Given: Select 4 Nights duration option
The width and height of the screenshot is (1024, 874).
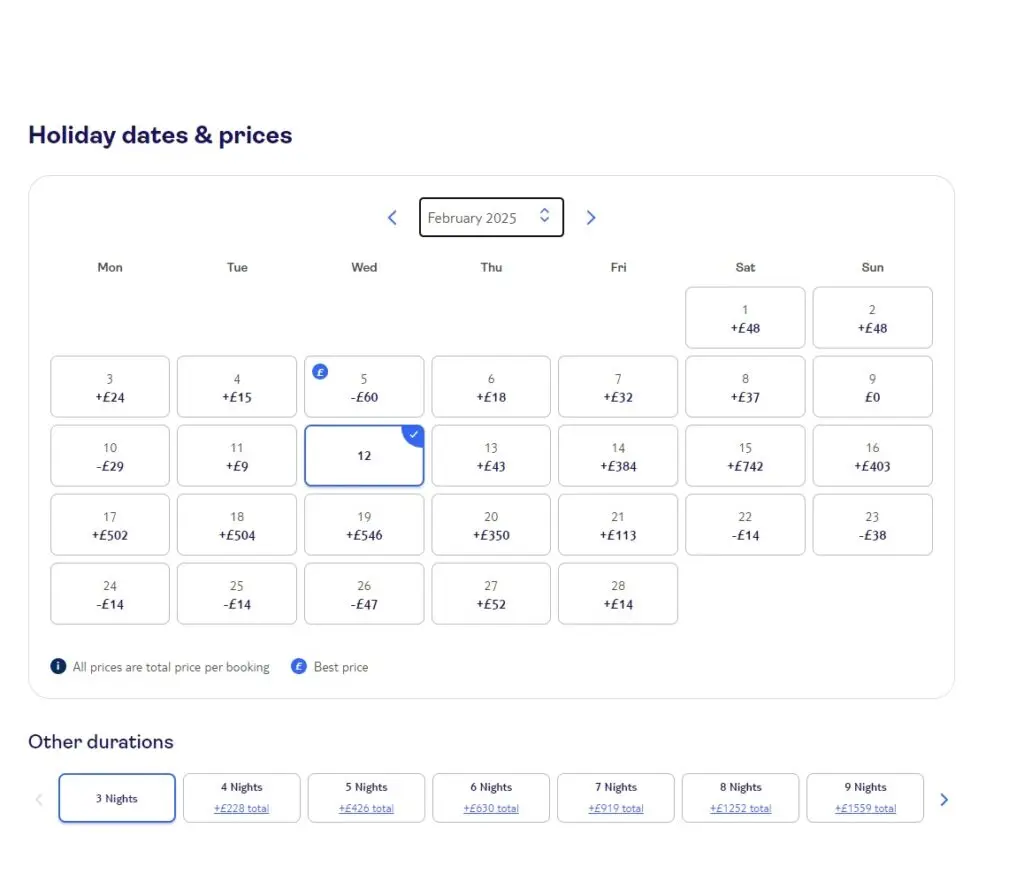Looking at the screenshot, I should tap(242, 798).
